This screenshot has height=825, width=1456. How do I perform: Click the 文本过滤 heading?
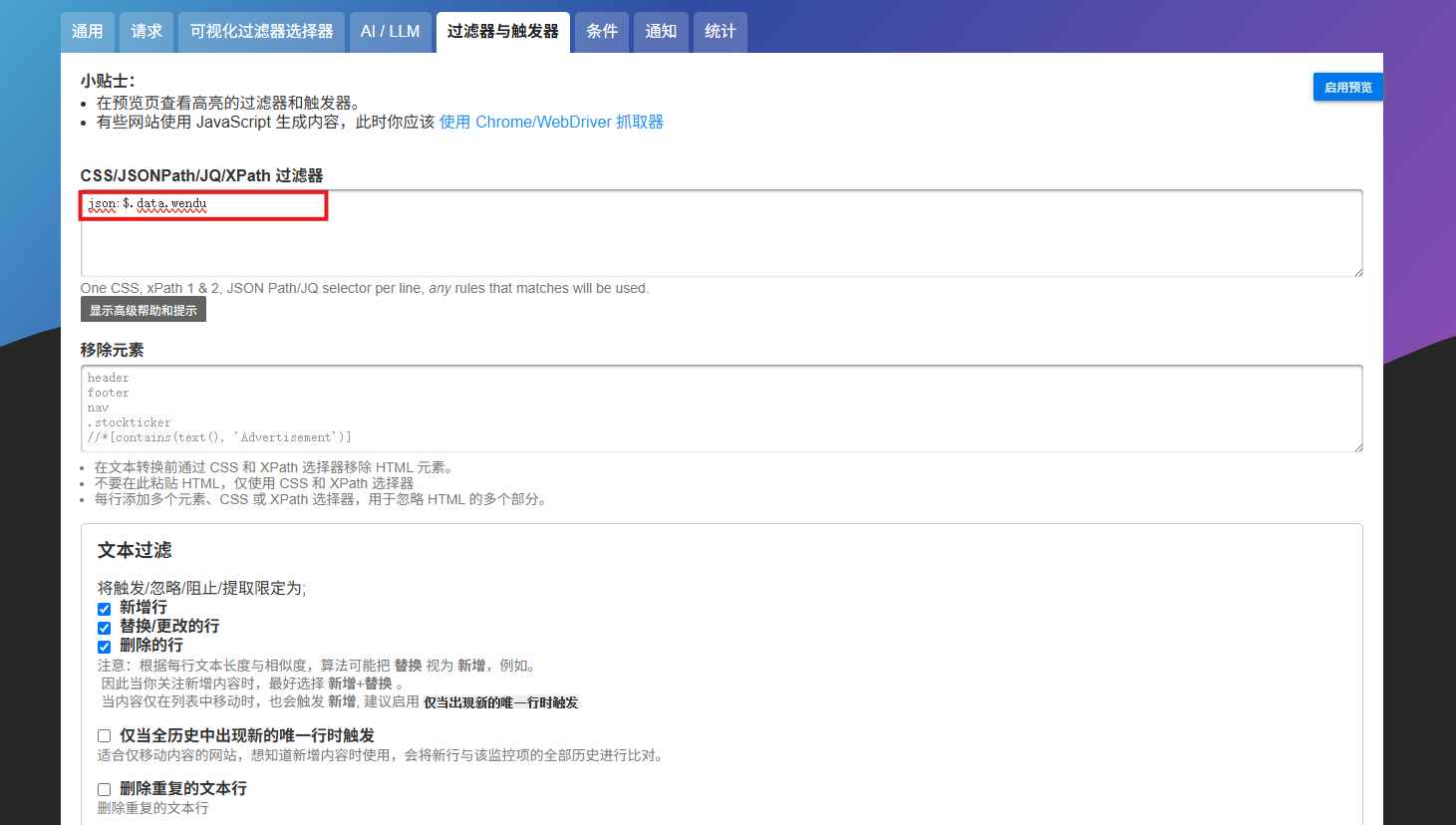click(135, 550)
